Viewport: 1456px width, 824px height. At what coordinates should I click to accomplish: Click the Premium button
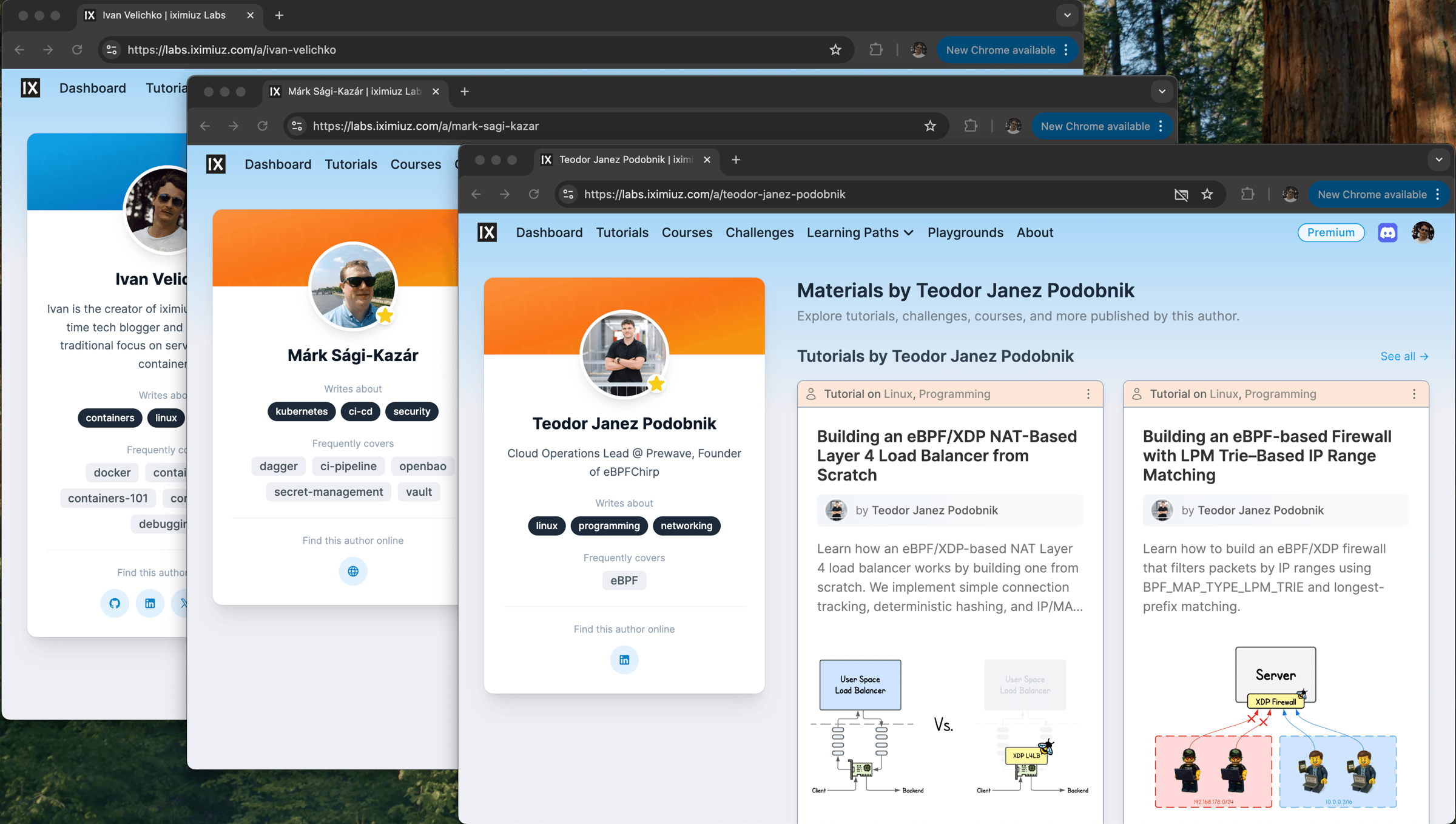(x=1331, y=232)
